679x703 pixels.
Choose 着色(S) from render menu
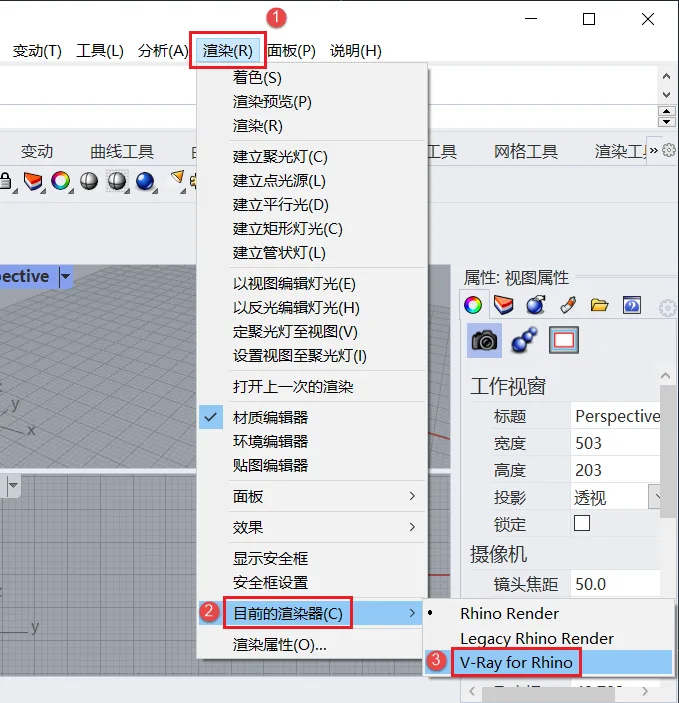(x=312, y=78)
